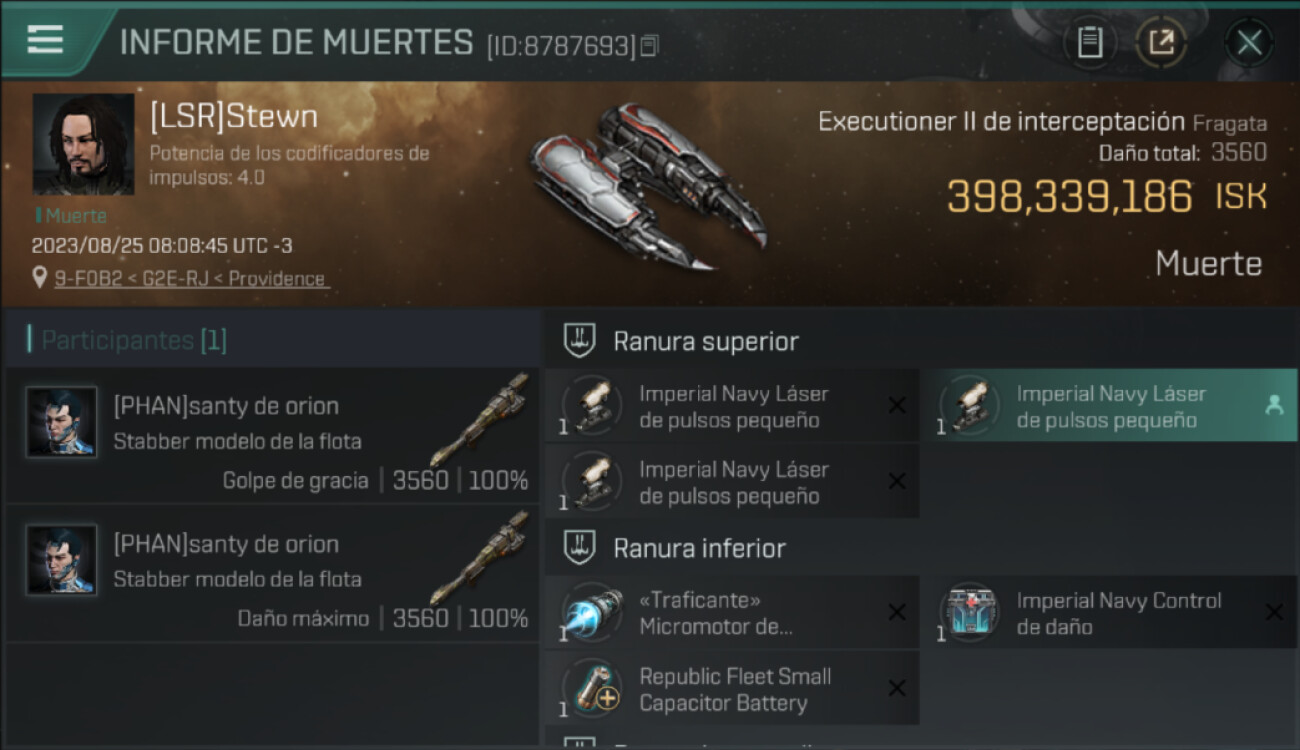Click the Providence region link

click(277, 279)
